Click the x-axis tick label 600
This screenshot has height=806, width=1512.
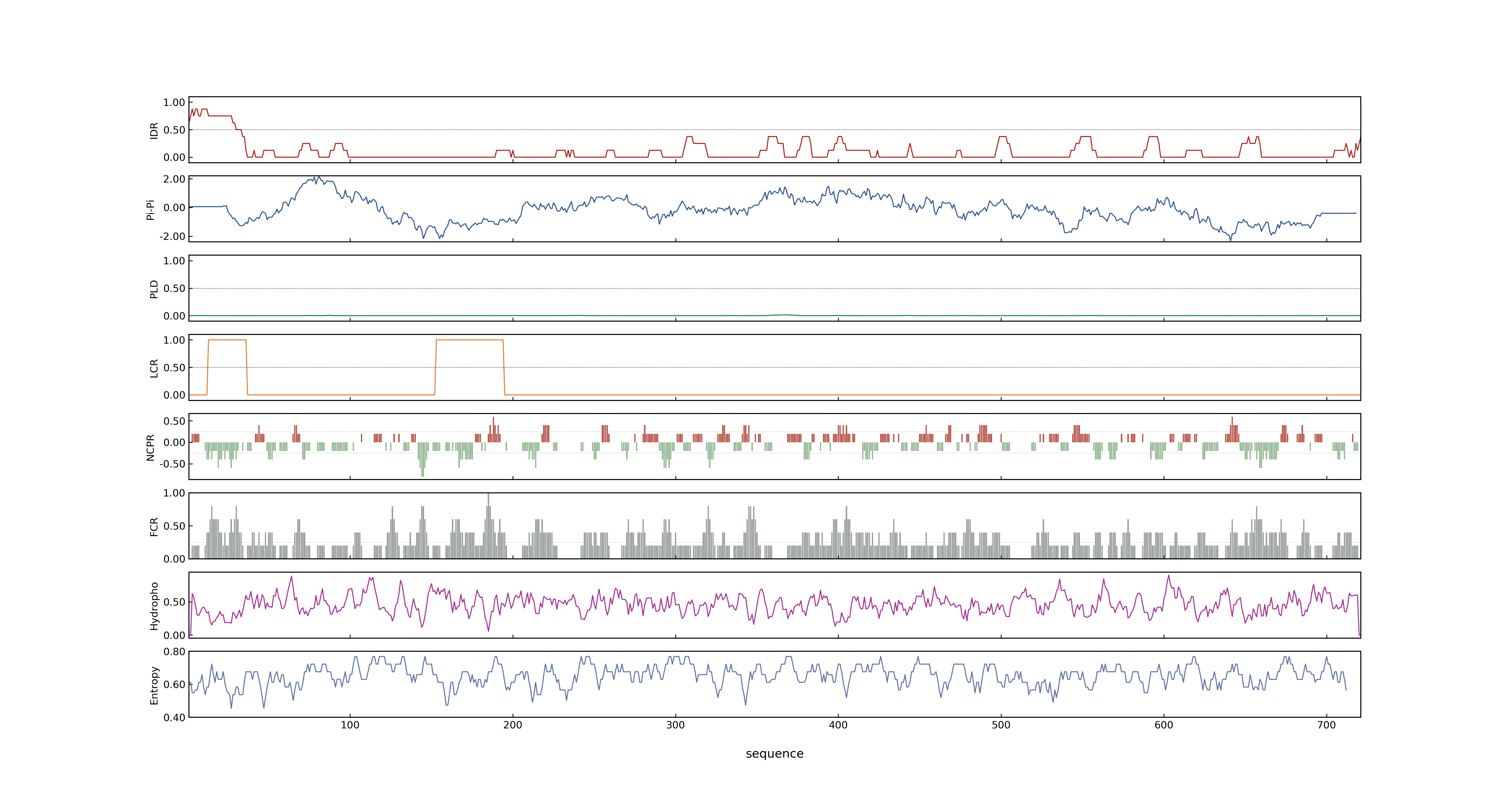(x=1164, y=725)
